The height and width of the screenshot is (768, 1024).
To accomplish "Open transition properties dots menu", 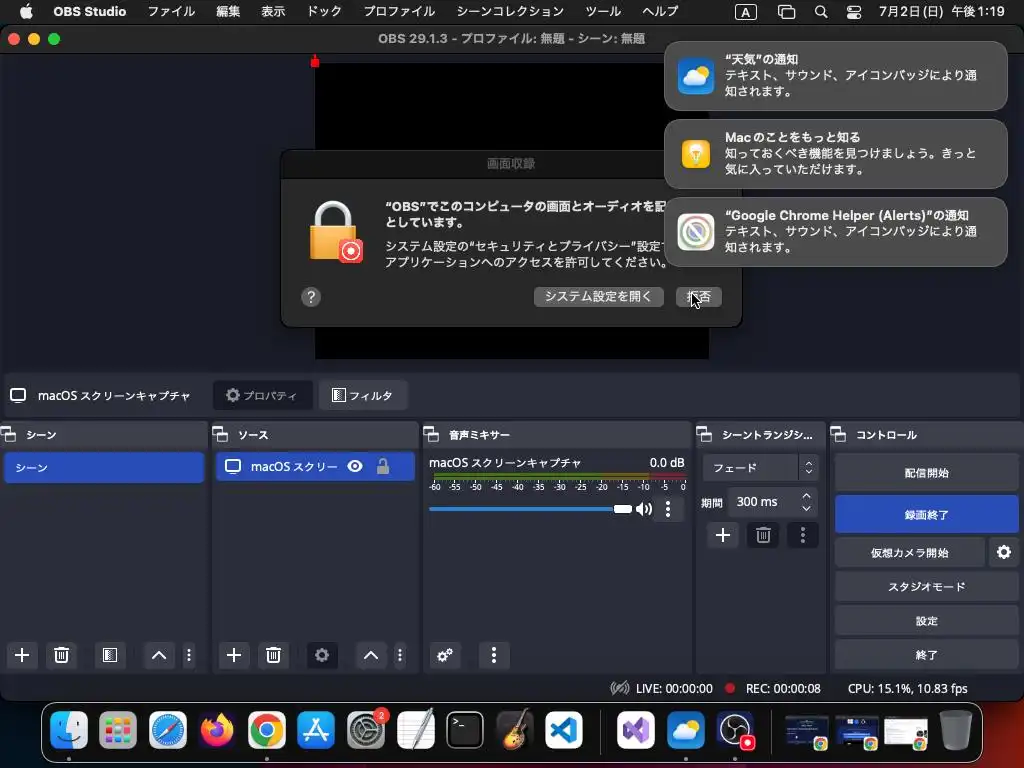I will point(803,536).
